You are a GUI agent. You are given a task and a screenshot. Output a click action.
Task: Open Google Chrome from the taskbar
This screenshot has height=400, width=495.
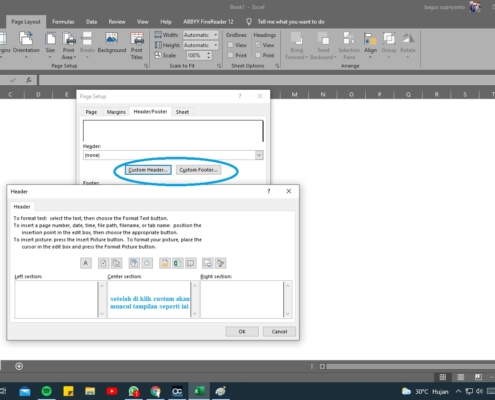pyautogui.click(x=155, y=391)
